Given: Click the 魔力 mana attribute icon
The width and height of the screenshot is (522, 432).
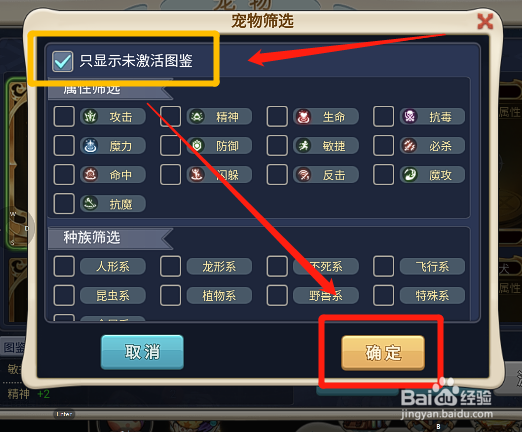Looking at the screenshot, I should pos(90,145).
